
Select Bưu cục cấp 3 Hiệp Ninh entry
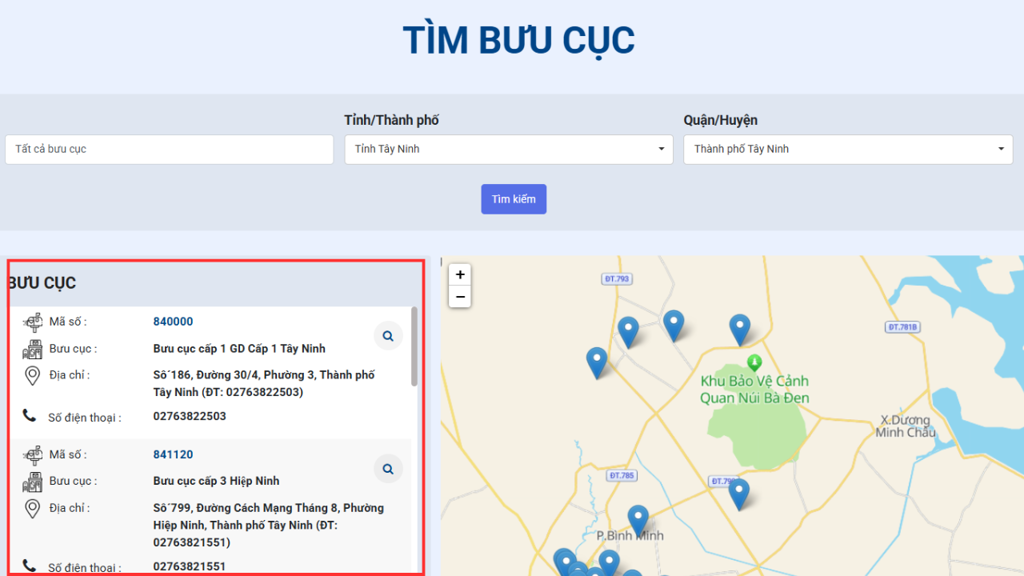point(216,481)
